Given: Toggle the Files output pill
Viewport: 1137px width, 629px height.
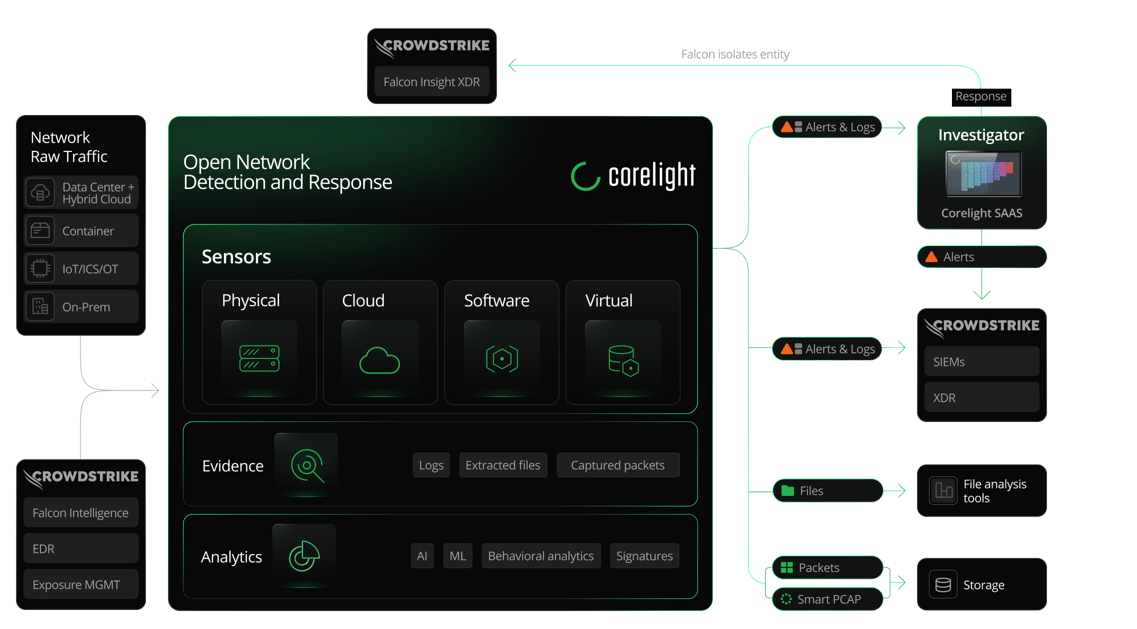Looking at the screenshot, I should (x=827, y=490).
